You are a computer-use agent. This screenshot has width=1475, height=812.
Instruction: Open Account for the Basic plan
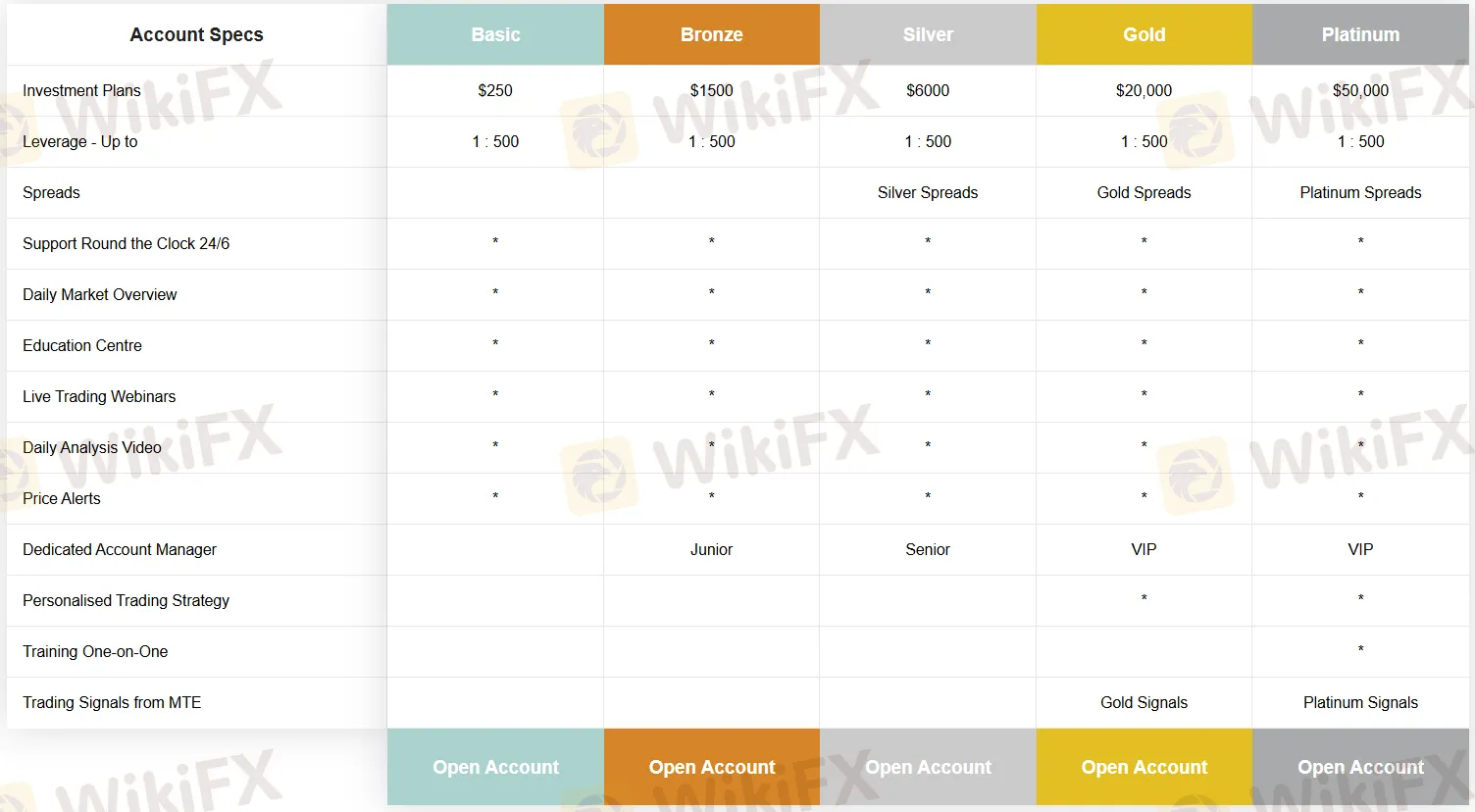[495, 767]
